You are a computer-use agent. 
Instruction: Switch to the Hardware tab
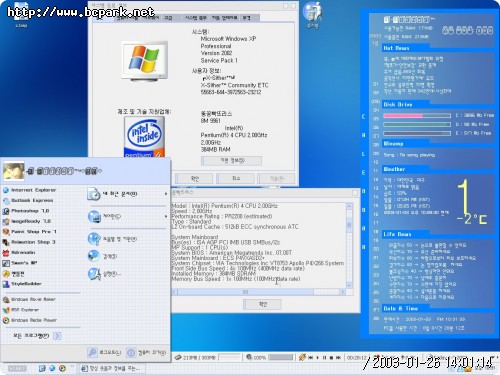click(151, 18)
